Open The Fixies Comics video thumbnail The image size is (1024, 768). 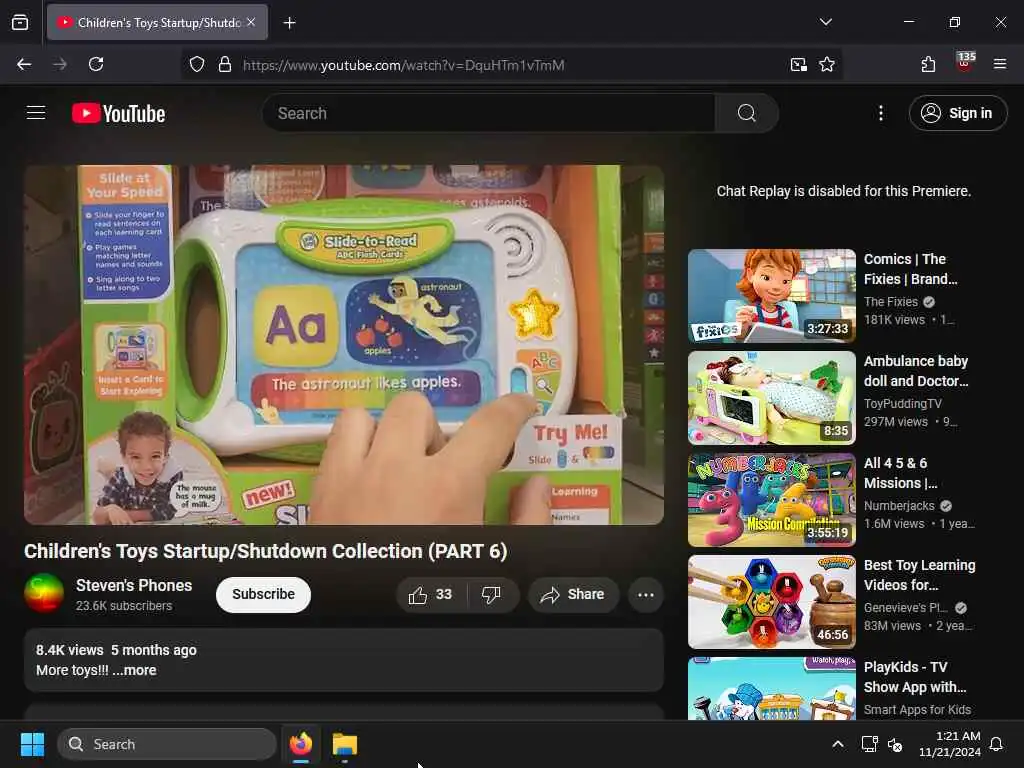click(772, 296)
